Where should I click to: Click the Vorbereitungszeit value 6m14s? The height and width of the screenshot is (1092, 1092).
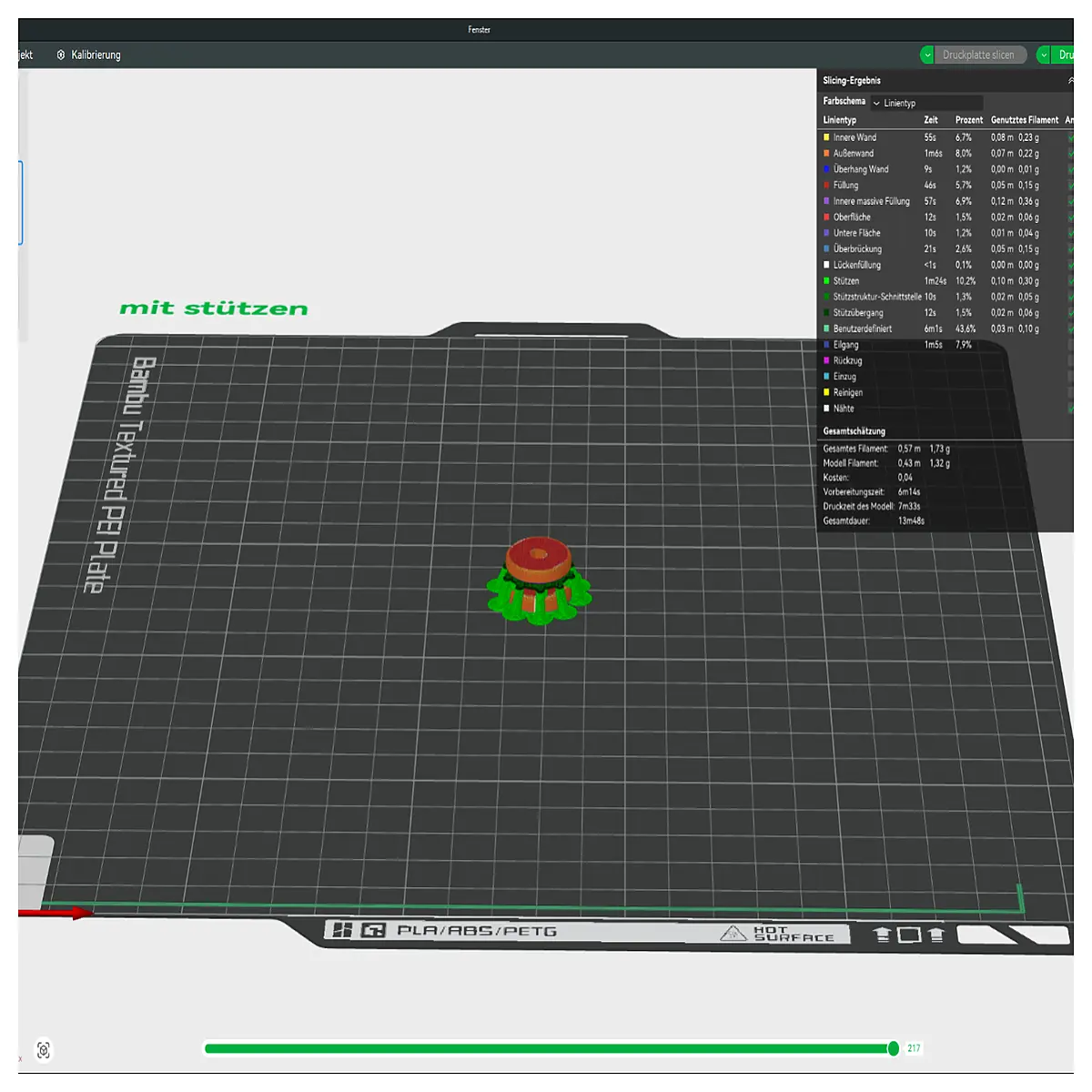click(x=909, y=492)
